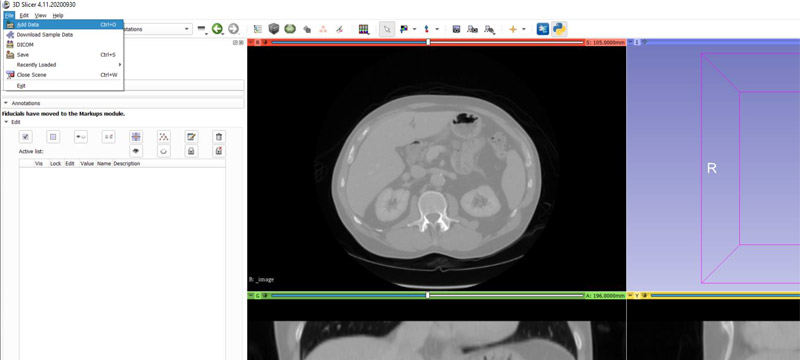This screenshot has height=360, width=800.
Task: Show the Python interactor
Action: (x=559, y=29)
